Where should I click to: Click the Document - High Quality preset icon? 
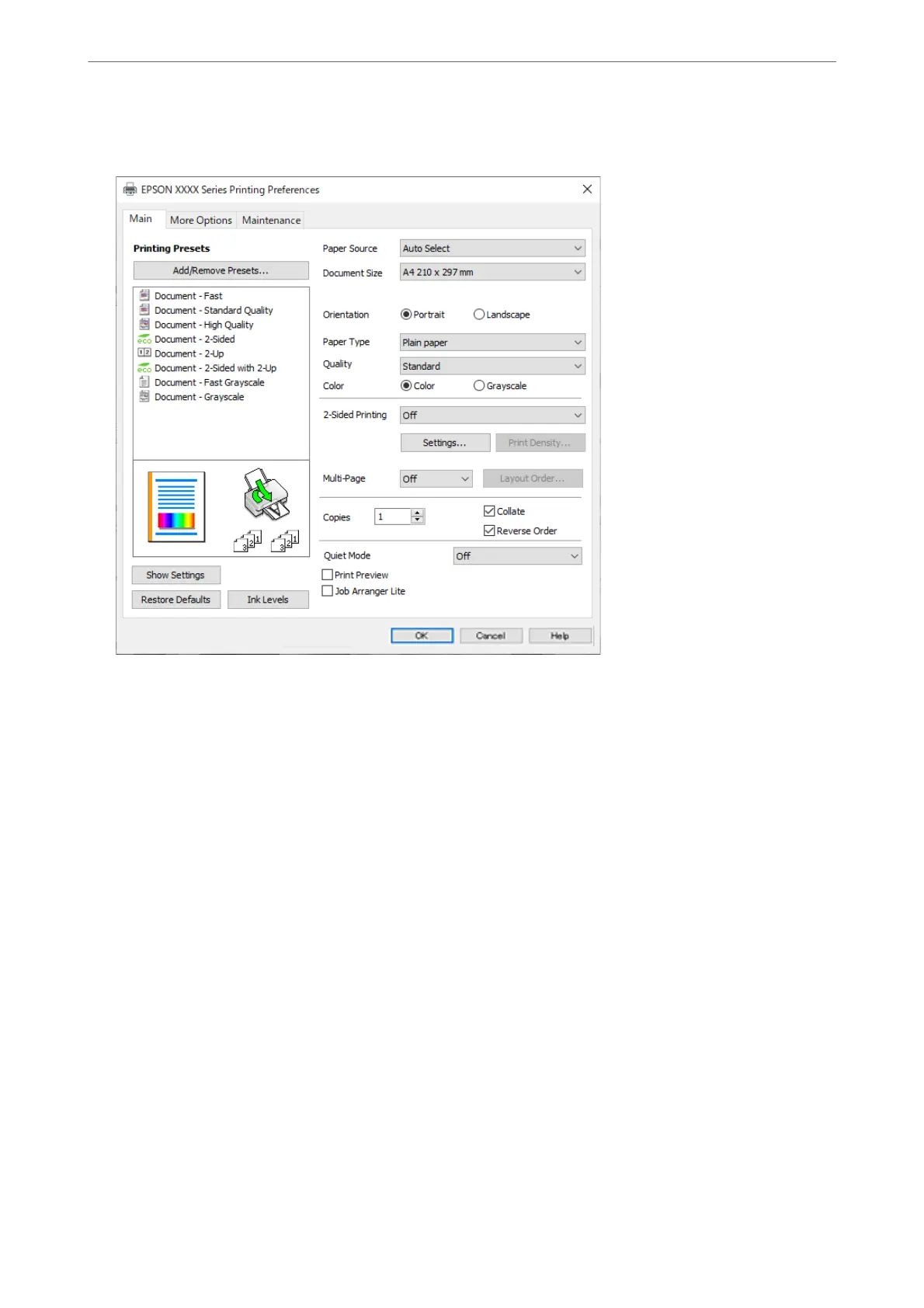coord(144,325)
